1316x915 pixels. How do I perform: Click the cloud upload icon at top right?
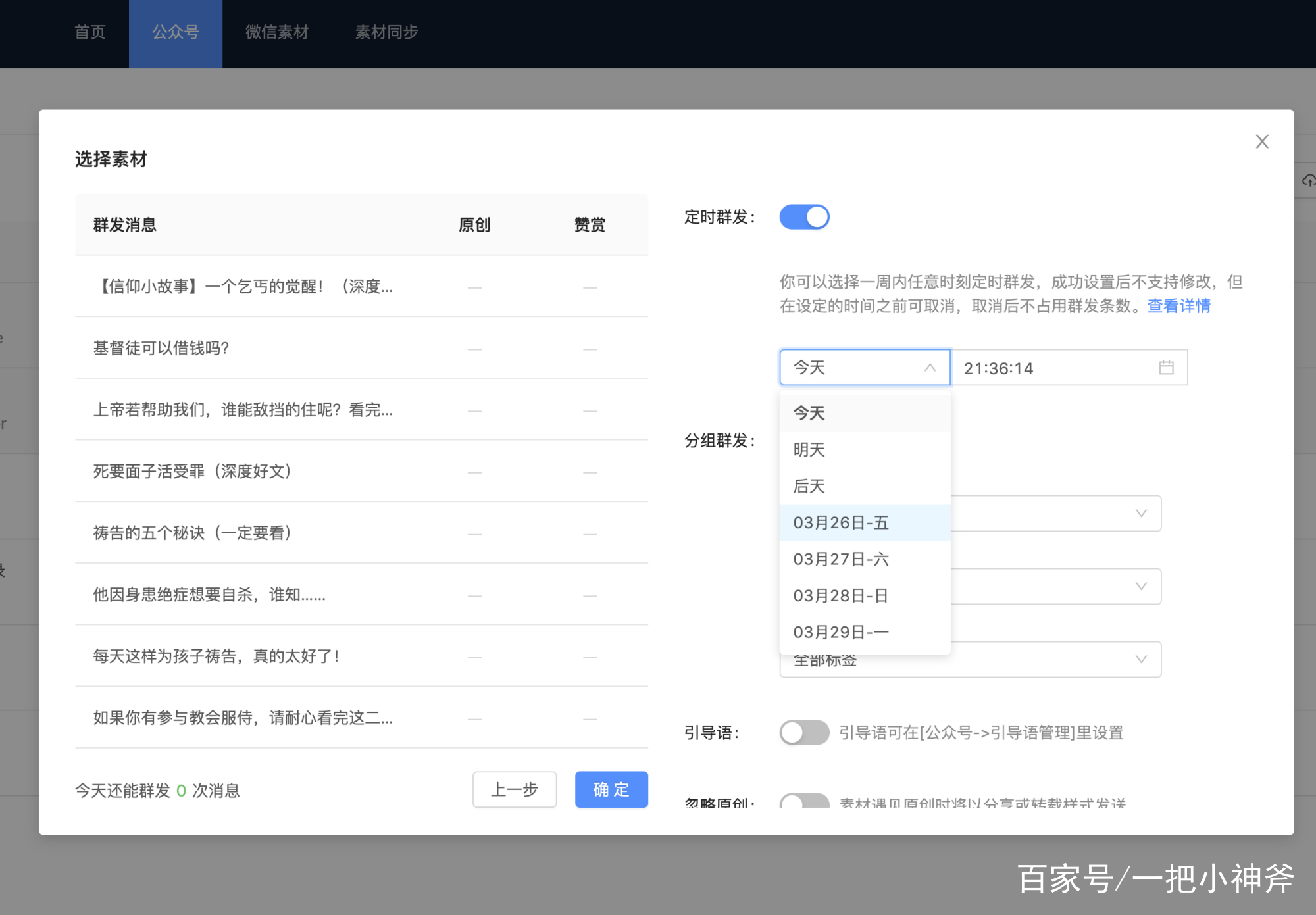point(1308,181)
